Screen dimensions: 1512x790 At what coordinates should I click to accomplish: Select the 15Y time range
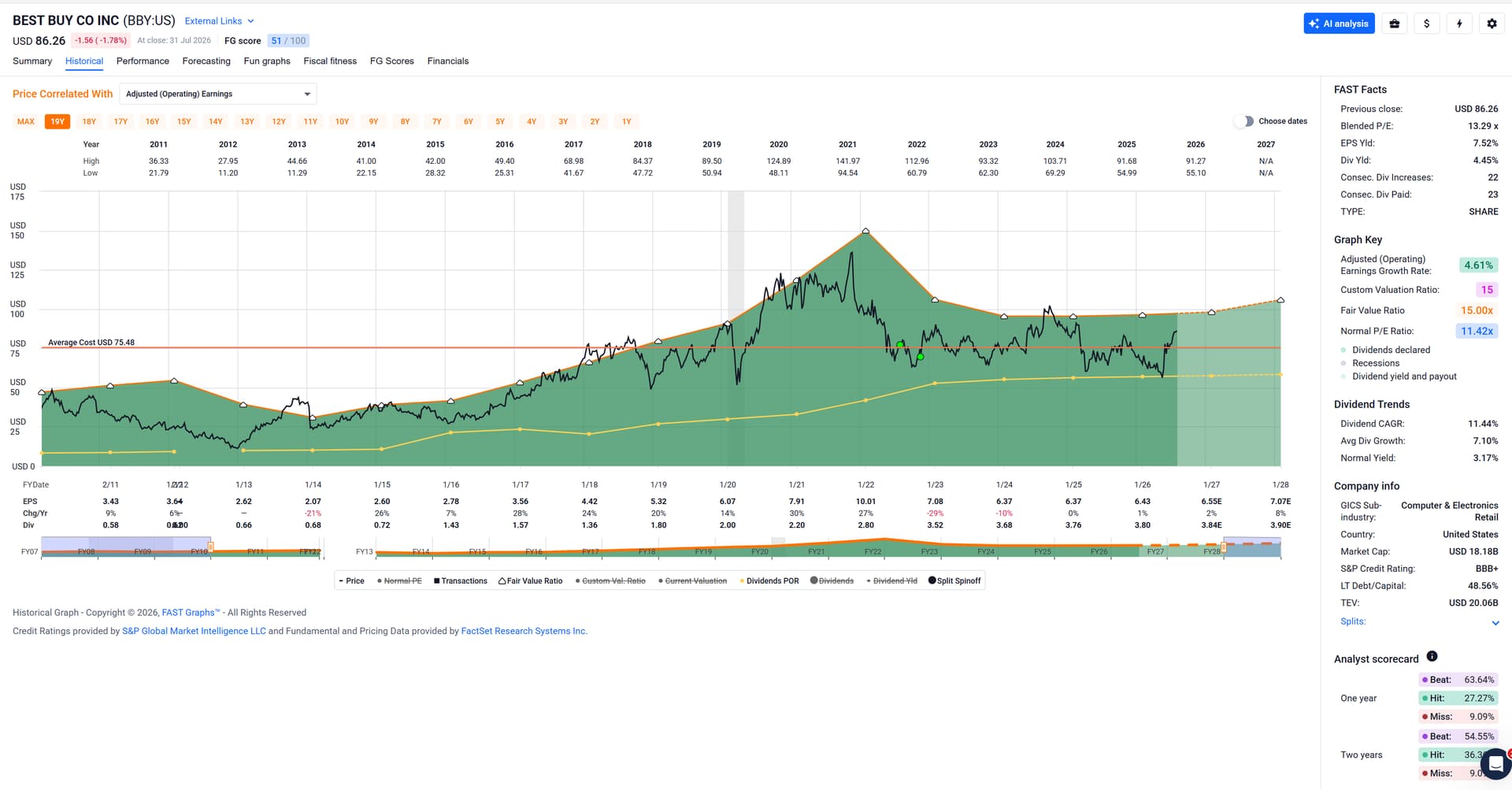click(x=183, y=121)
